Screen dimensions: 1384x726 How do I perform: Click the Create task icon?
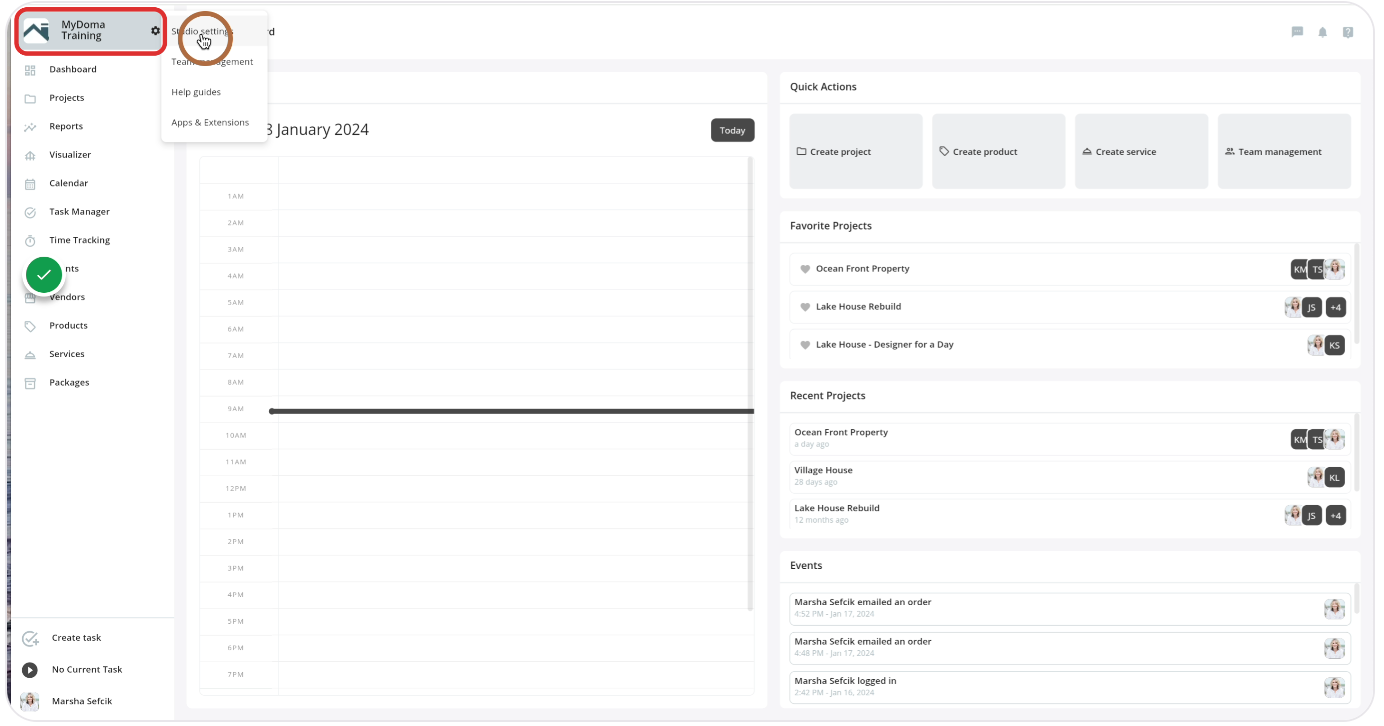[30, 638]
